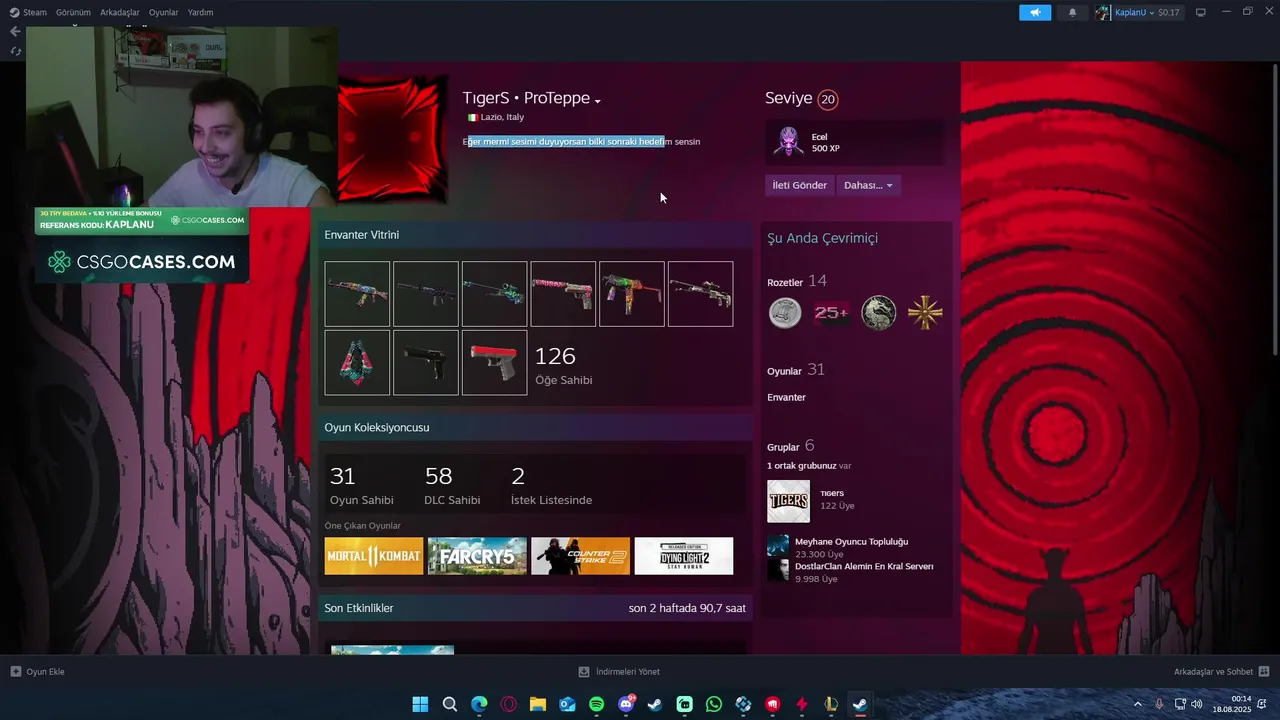Click 126 Öğe Sahibi inventory count
The image size is (1280, 720).
click(x=563, y=365)
